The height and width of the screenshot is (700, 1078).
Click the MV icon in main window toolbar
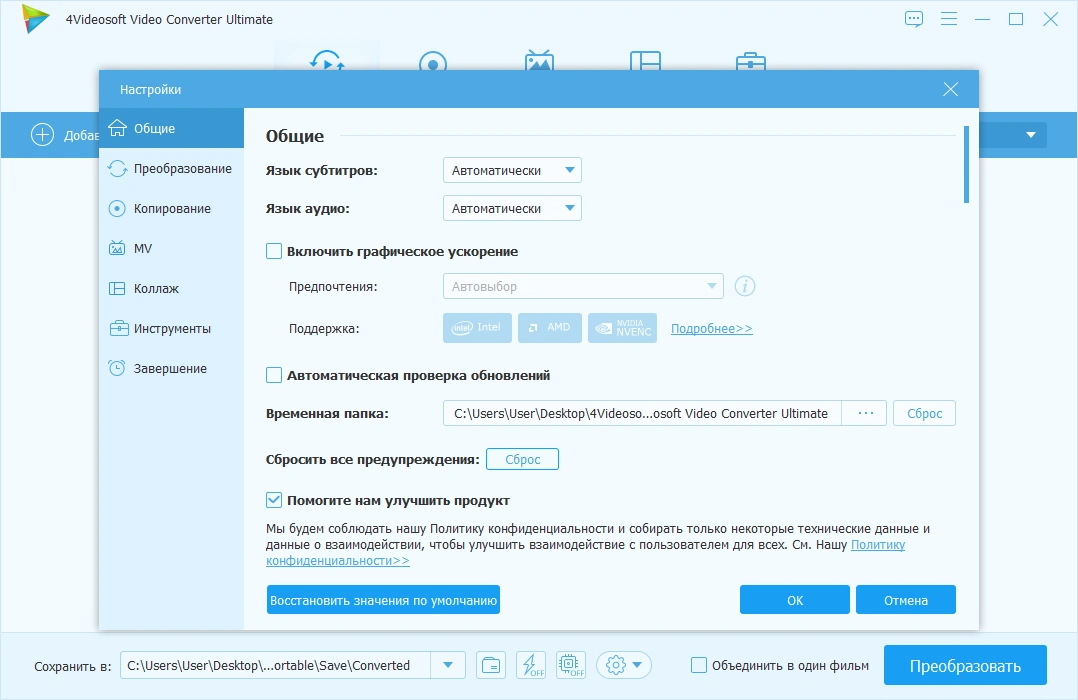point(539,61)
